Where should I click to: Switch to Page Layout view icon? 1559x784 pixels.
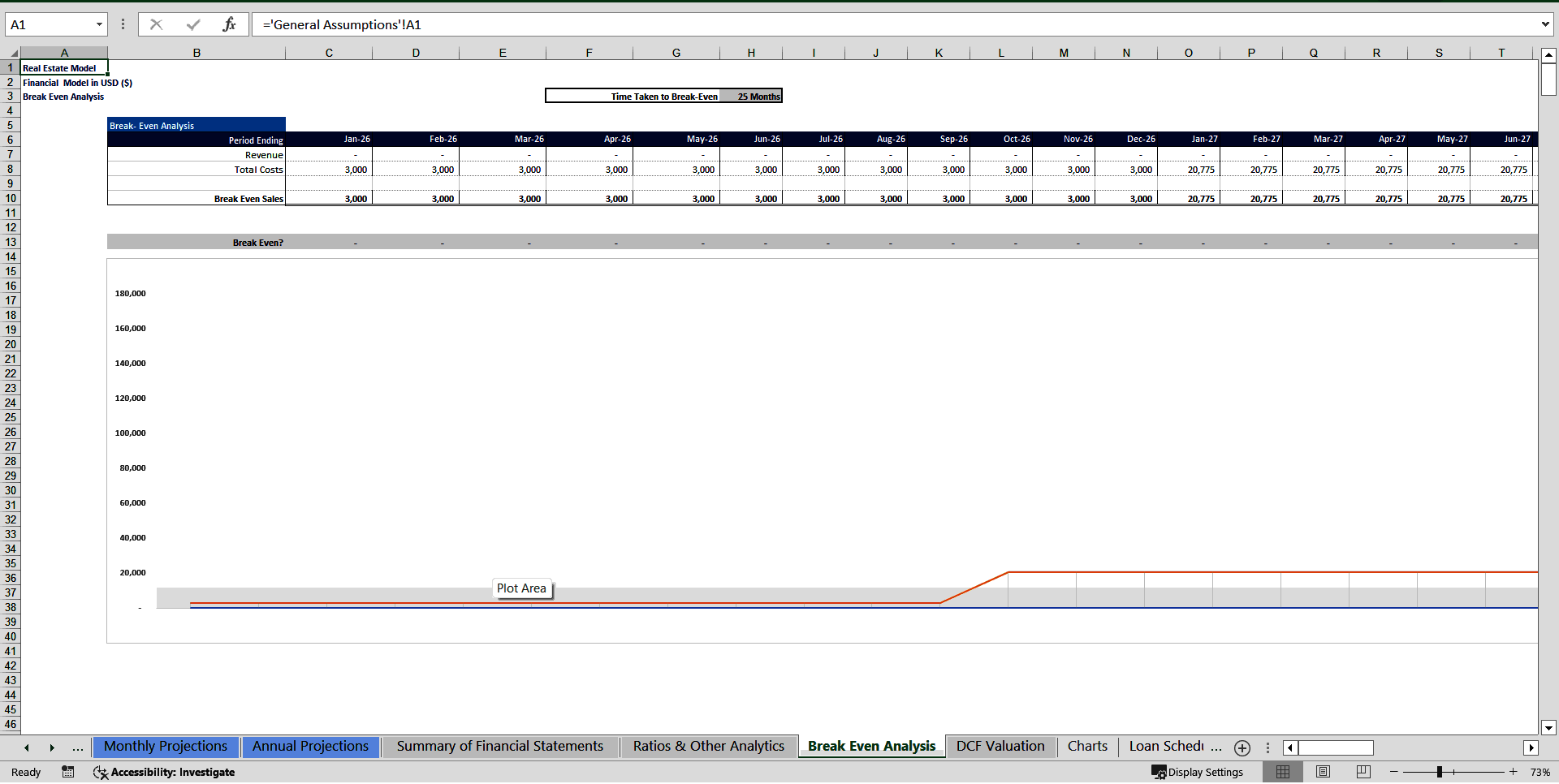(1323, 772)
